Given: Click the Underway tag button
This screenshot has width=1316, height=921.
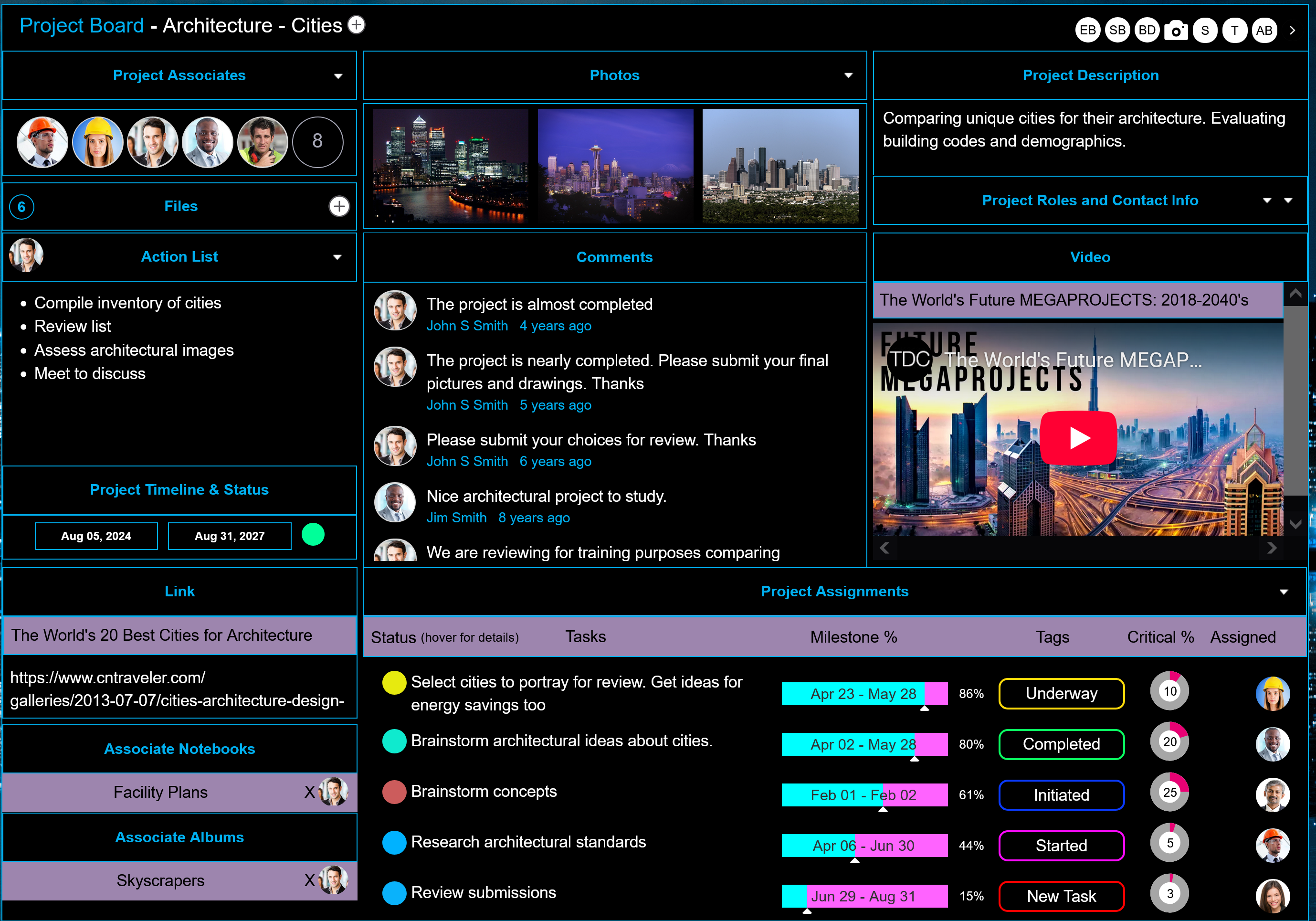Looking at the screenshot, I should click(x=1061, y=693).
